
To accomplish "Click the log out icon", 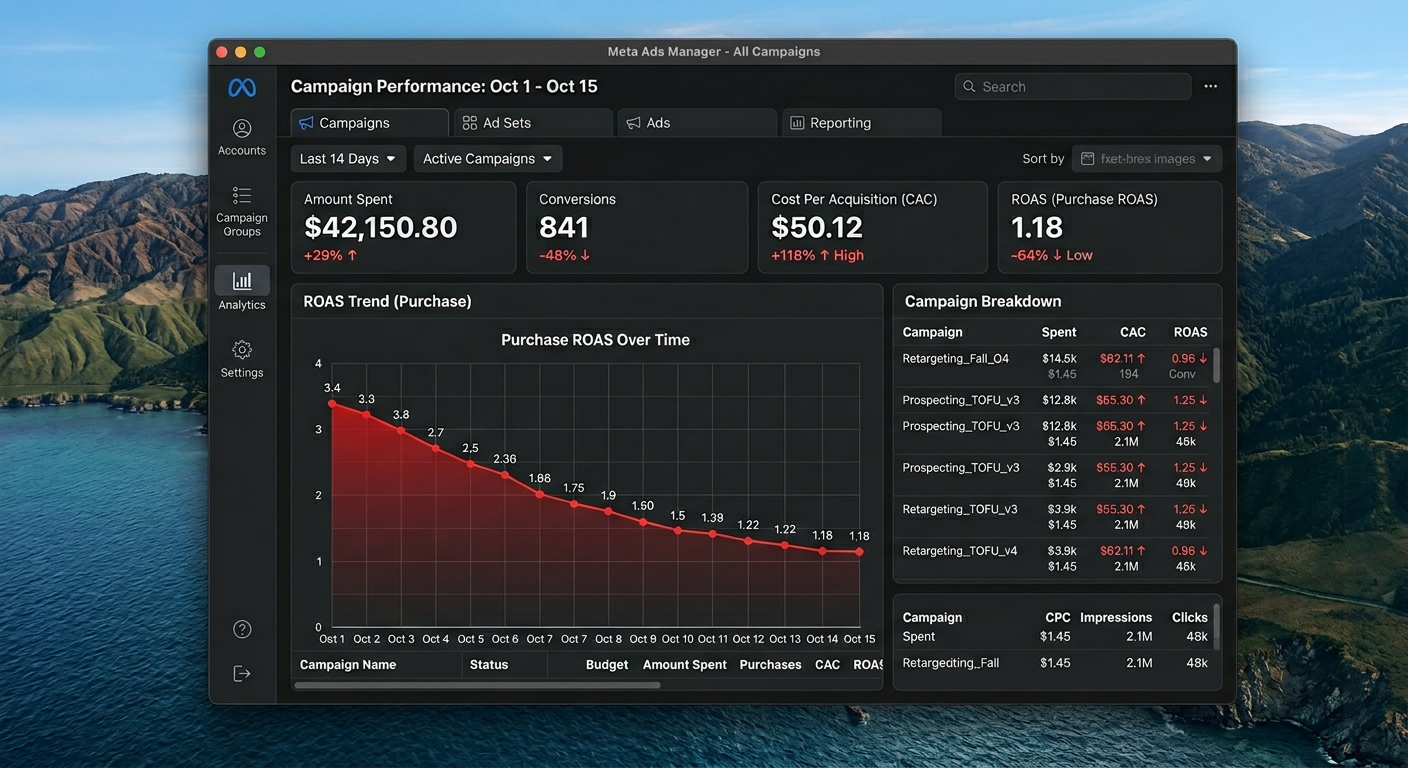I will [x=242, y=673].
